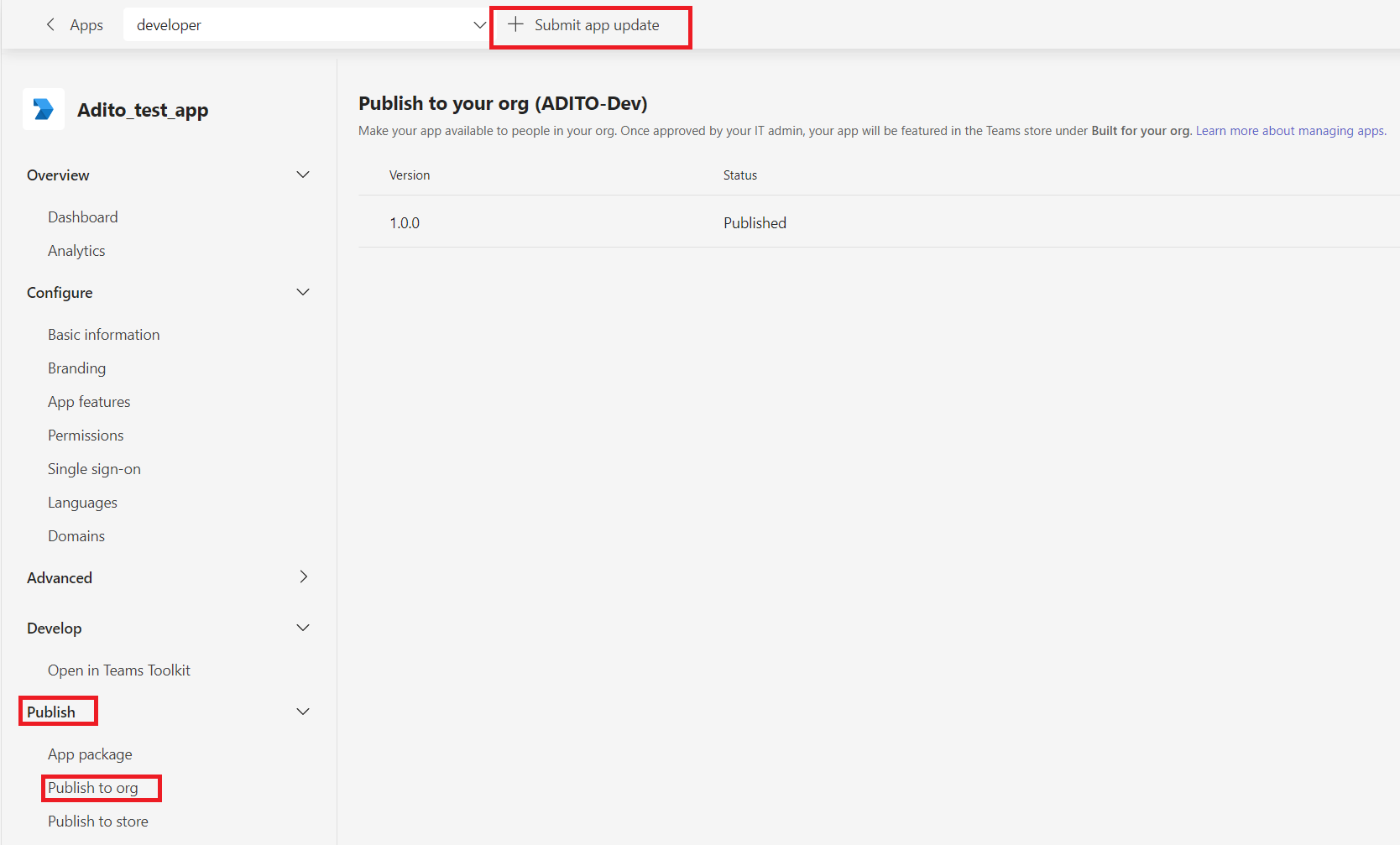Screen dimensions: 1400x845
Task: Go back to the Apps list
Action: click(86, 25)
